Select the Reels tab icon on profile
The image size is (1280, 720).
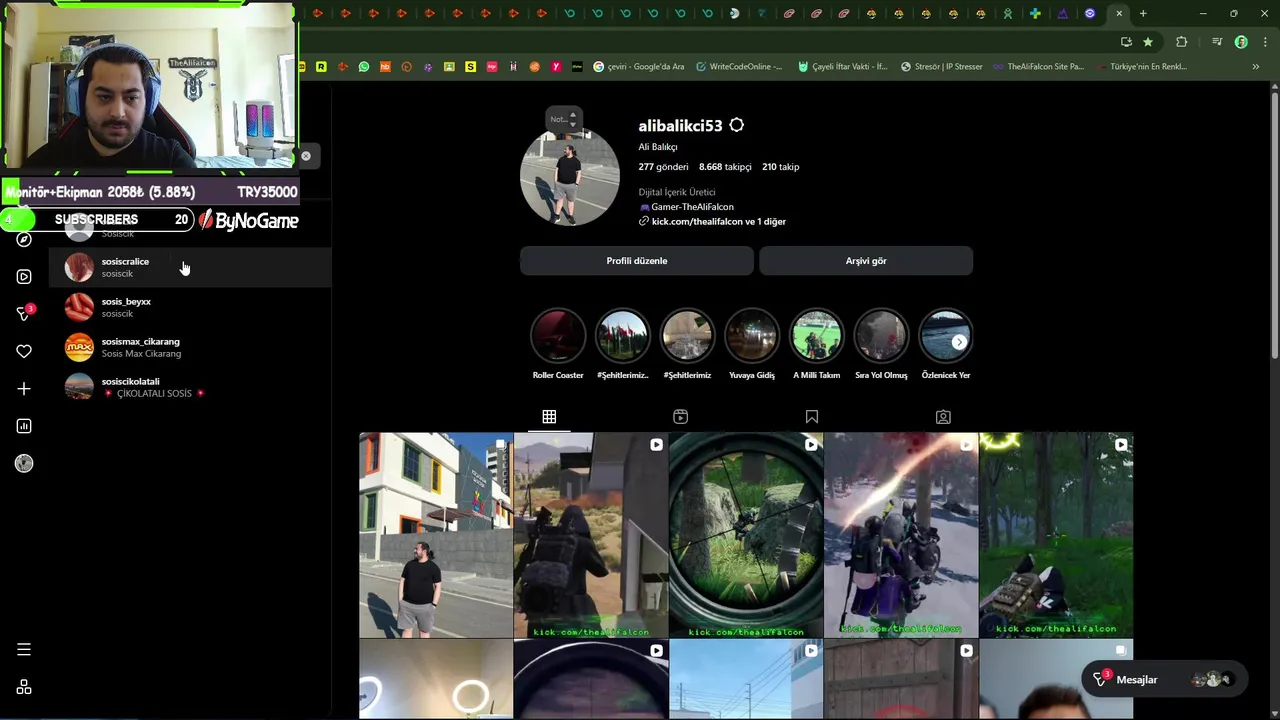pyautogui.click(x=680, y=416)
